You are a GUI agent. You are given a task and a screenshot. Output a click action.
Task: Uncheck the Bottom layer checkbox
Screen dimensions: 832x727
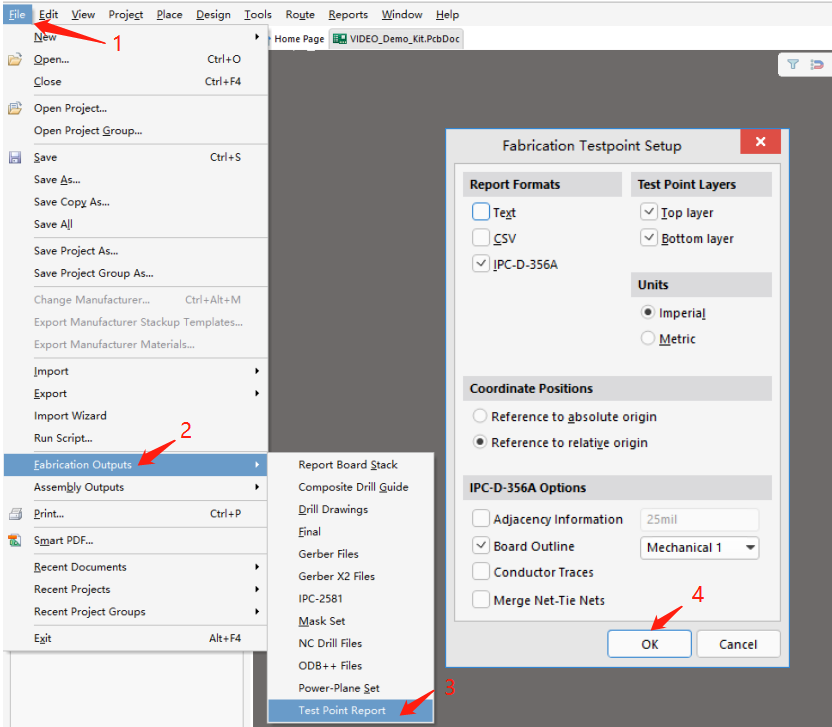649,238
